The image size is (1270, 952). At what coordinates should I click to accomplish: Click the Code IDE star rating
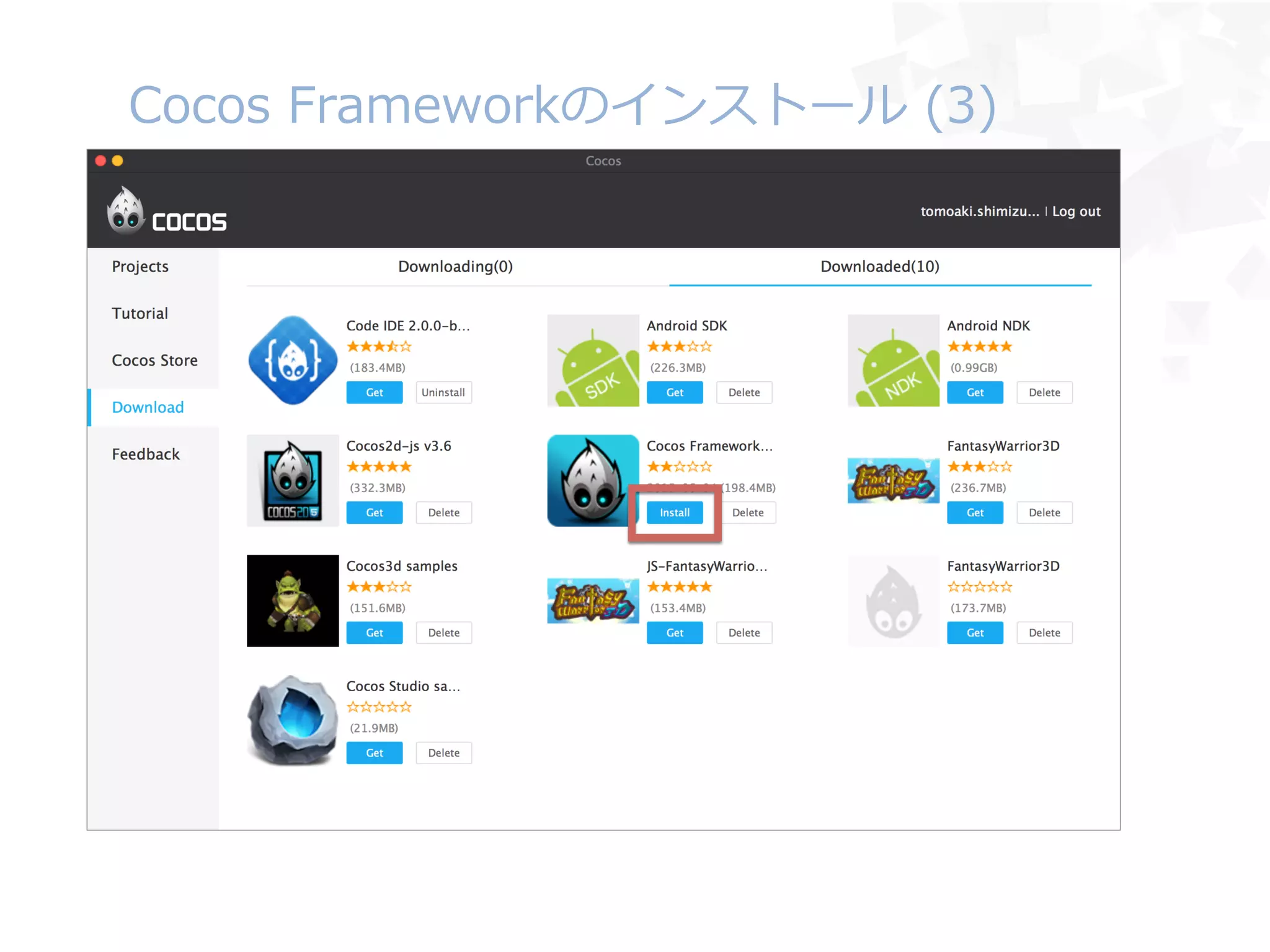pos(379,346)
